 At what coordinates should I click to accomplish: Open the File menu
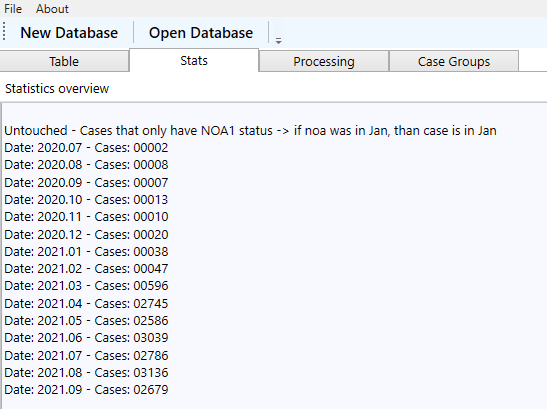coord(13,9)
